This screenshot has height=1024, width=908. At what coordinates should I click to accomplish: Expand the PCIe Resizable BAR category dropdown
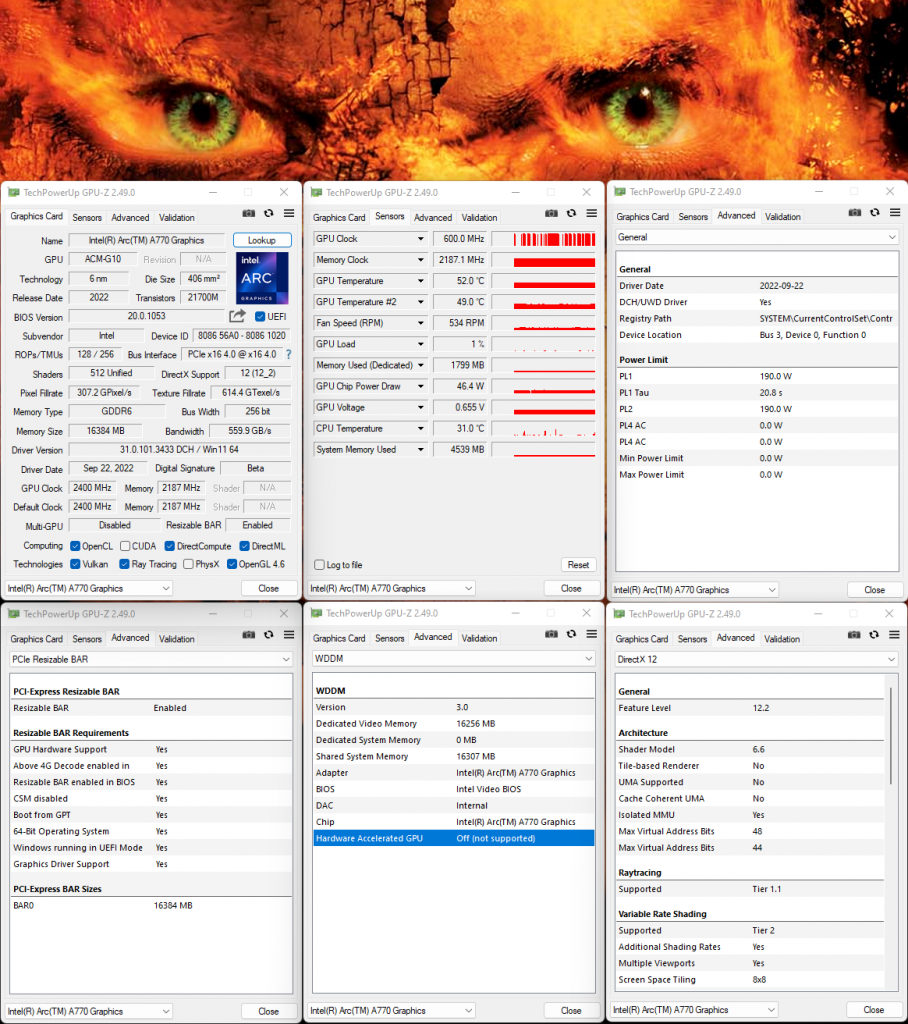point(151,660)
